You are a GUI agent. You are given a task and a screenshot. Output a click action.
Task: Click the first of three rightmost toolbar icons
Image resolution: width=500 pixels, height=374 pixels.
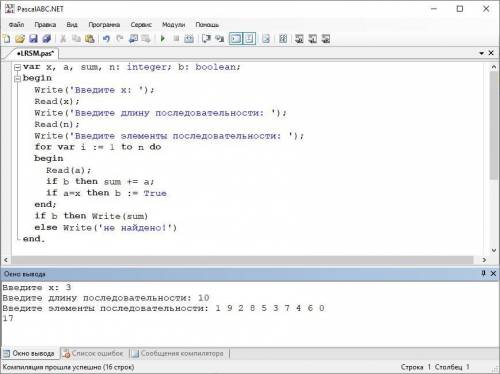point(299,39)
